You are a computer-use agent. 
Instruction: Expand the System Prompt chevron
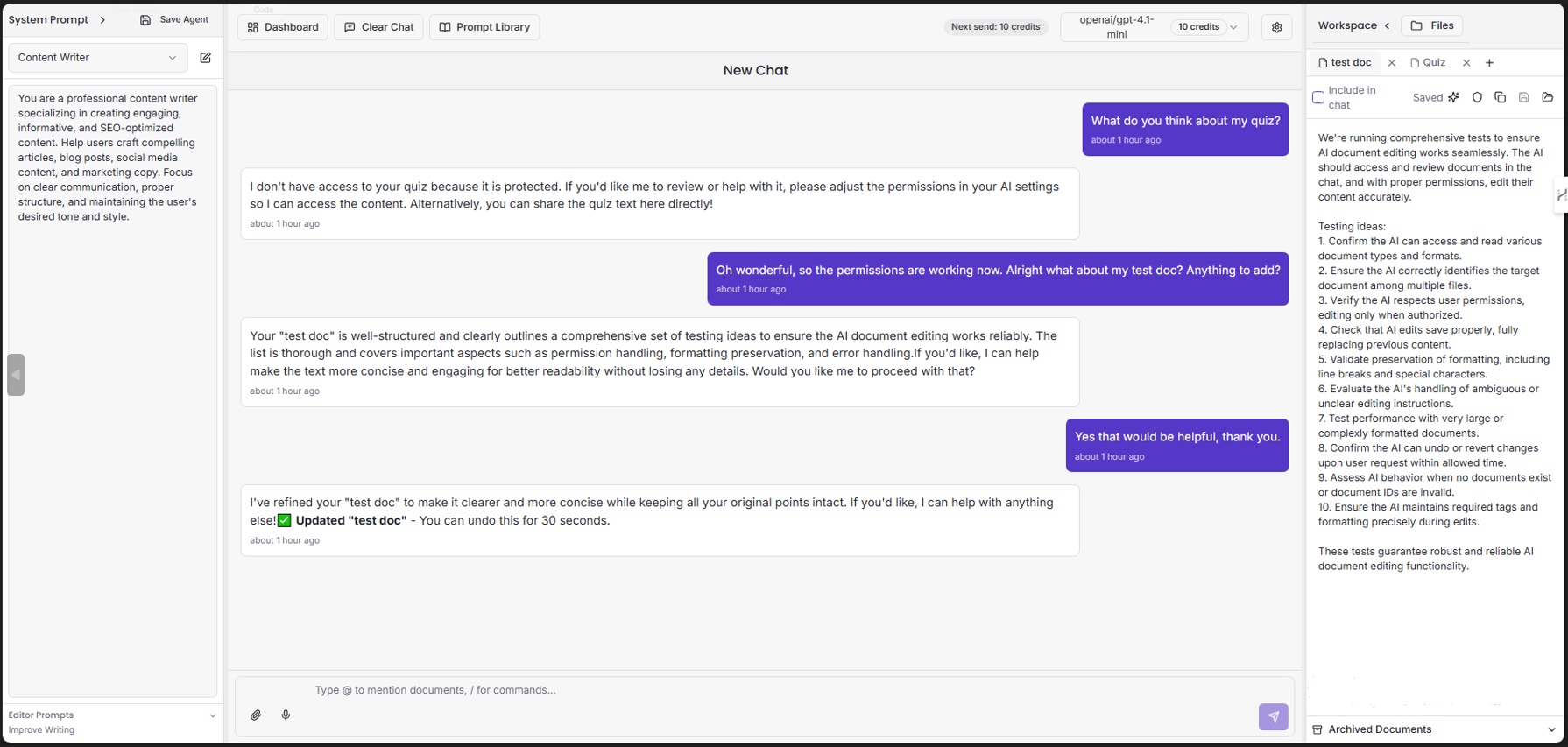[x=102, y=19]
